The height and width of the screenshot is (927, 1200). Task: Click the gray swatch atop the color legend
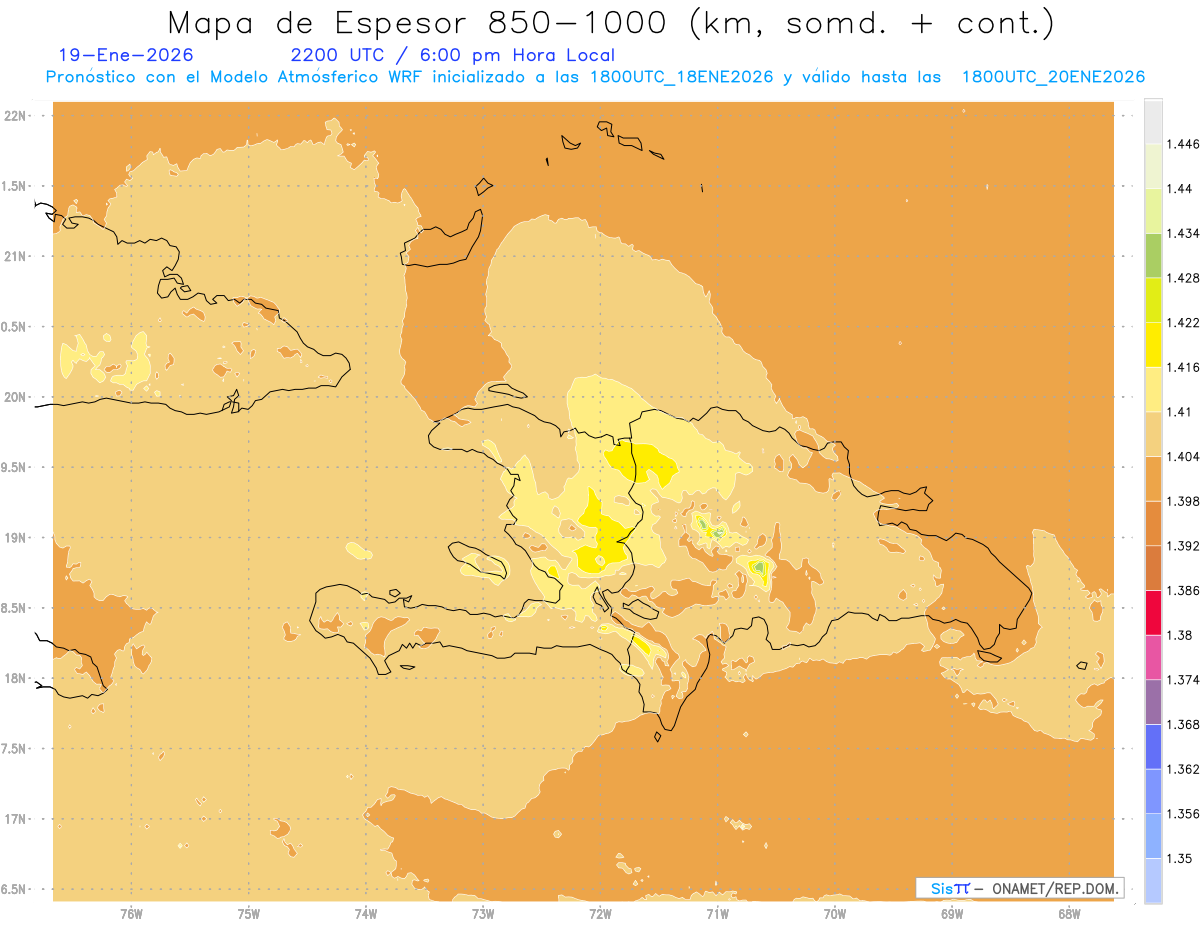click(1153, 121)
